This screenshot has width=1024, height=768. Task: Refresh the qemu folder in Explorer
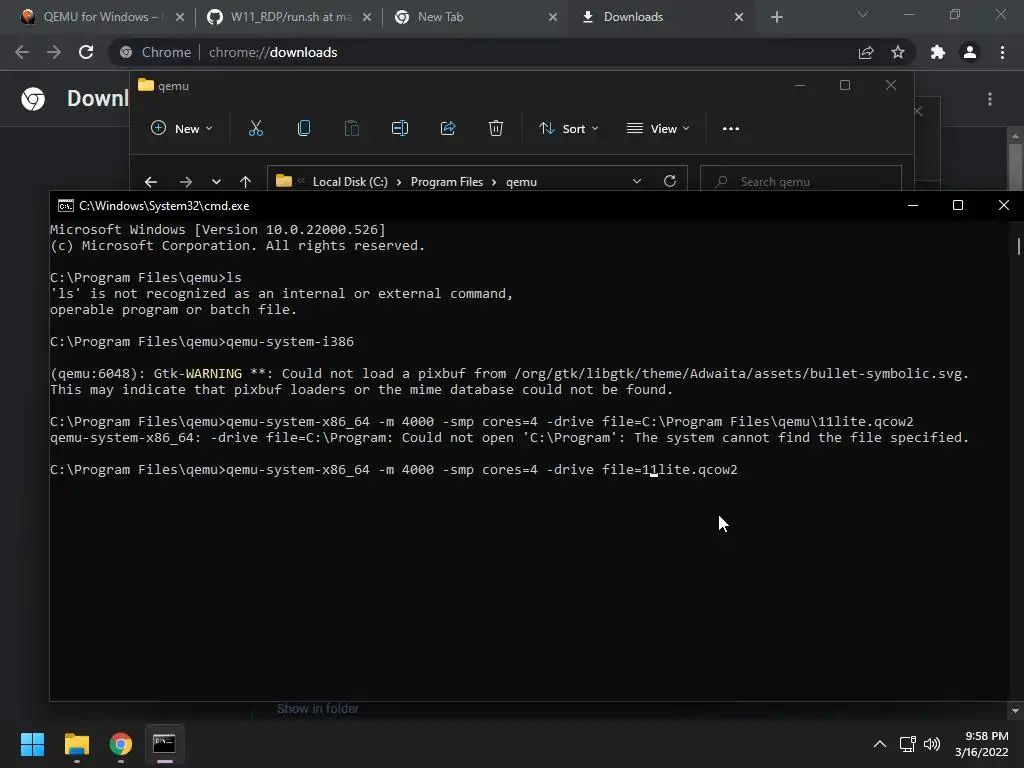click(x=670, y=181)
